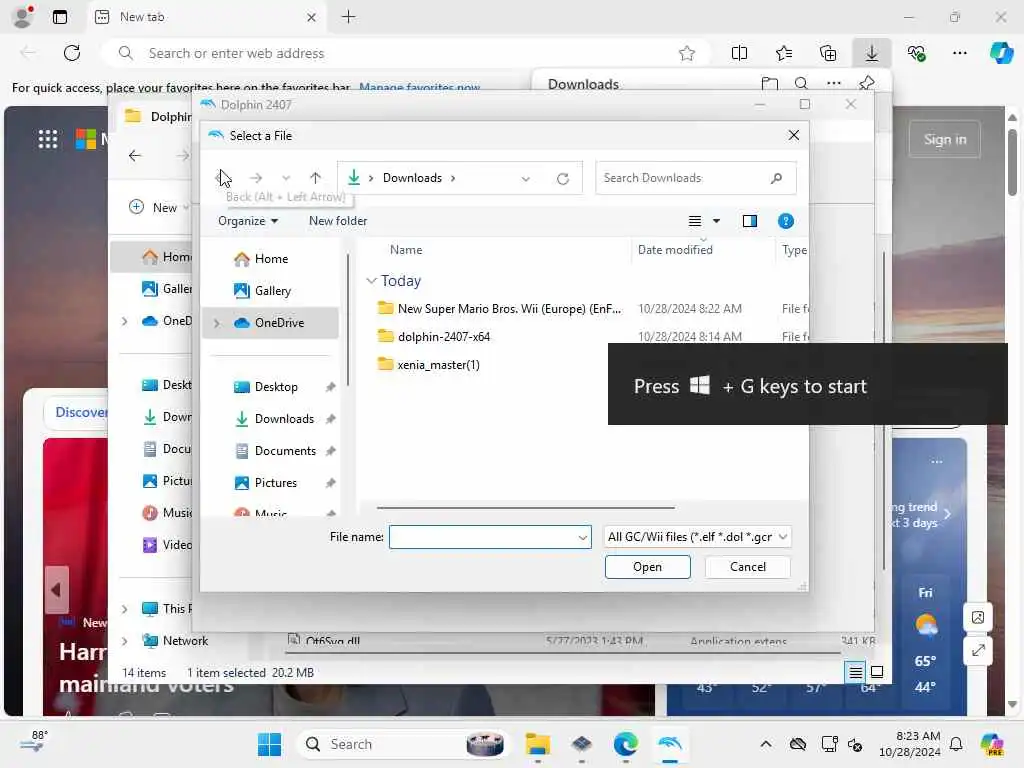The height and width of the screenshot is (768, 1024).
Task: Add this page to favorites star
Action: point(686,54)
